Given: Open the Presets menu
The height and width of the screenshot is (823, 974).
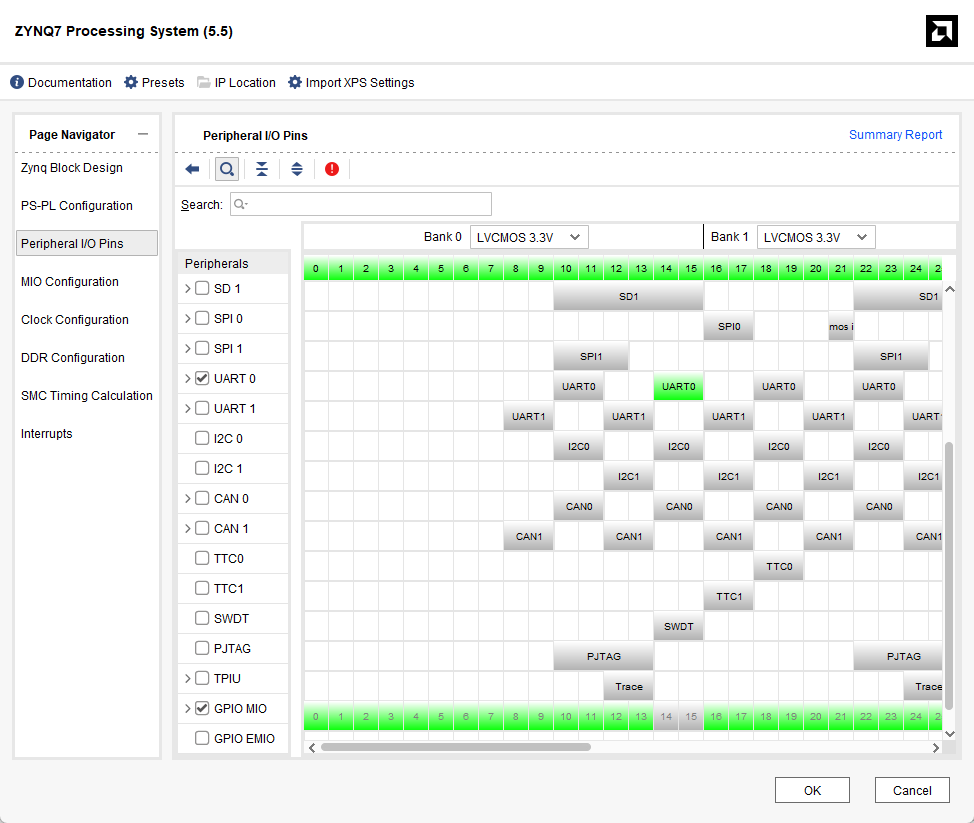Looking at the screenshot, I should pos(163,83).
